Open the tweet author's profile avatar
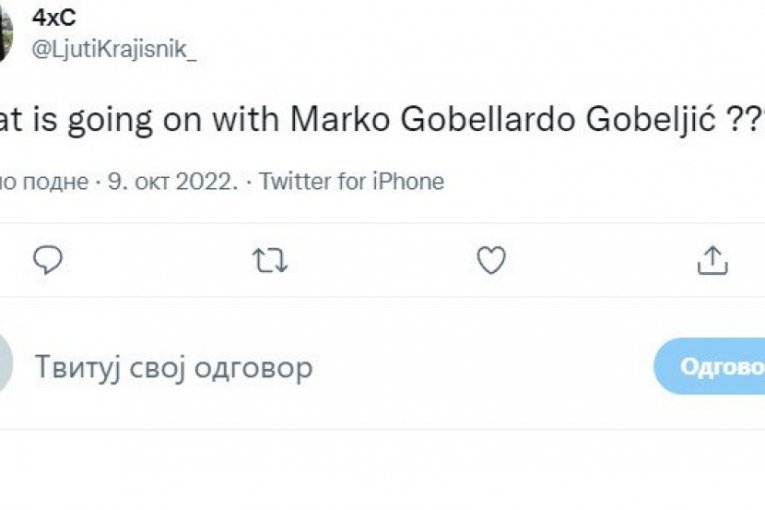The width and height of the screenshot is (765, 510). [5, 34]
